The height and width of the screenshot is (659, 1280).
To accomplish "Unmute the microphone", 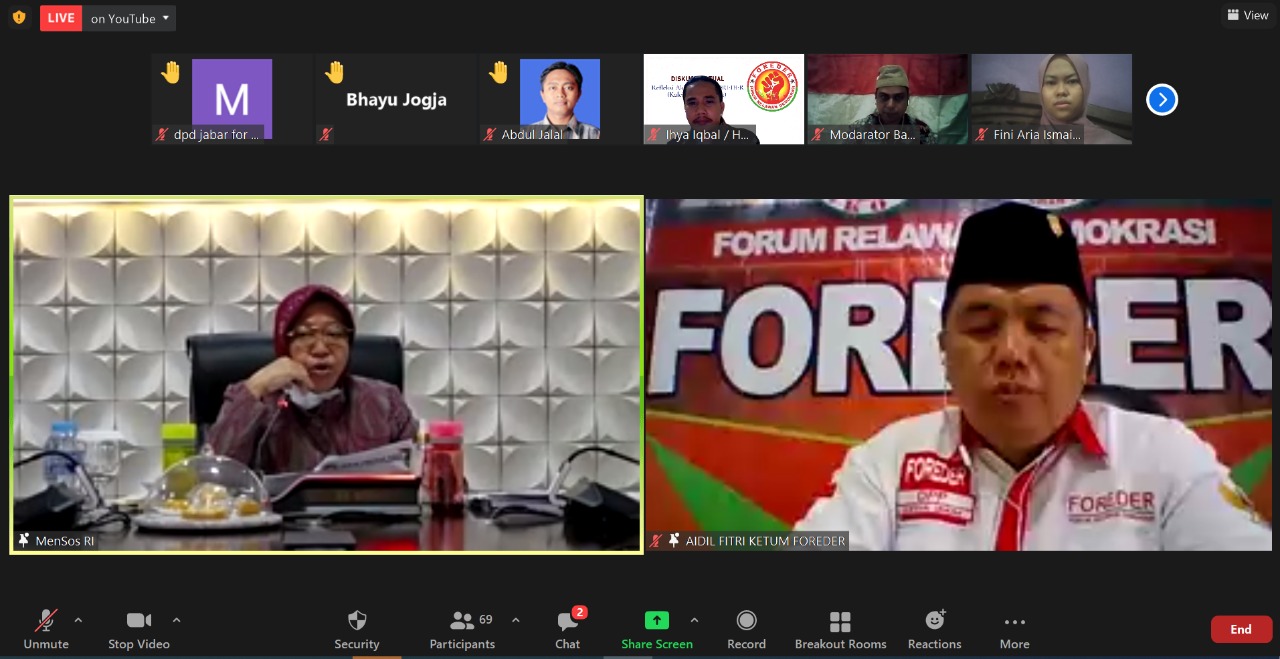I will [x=46, y=630].
